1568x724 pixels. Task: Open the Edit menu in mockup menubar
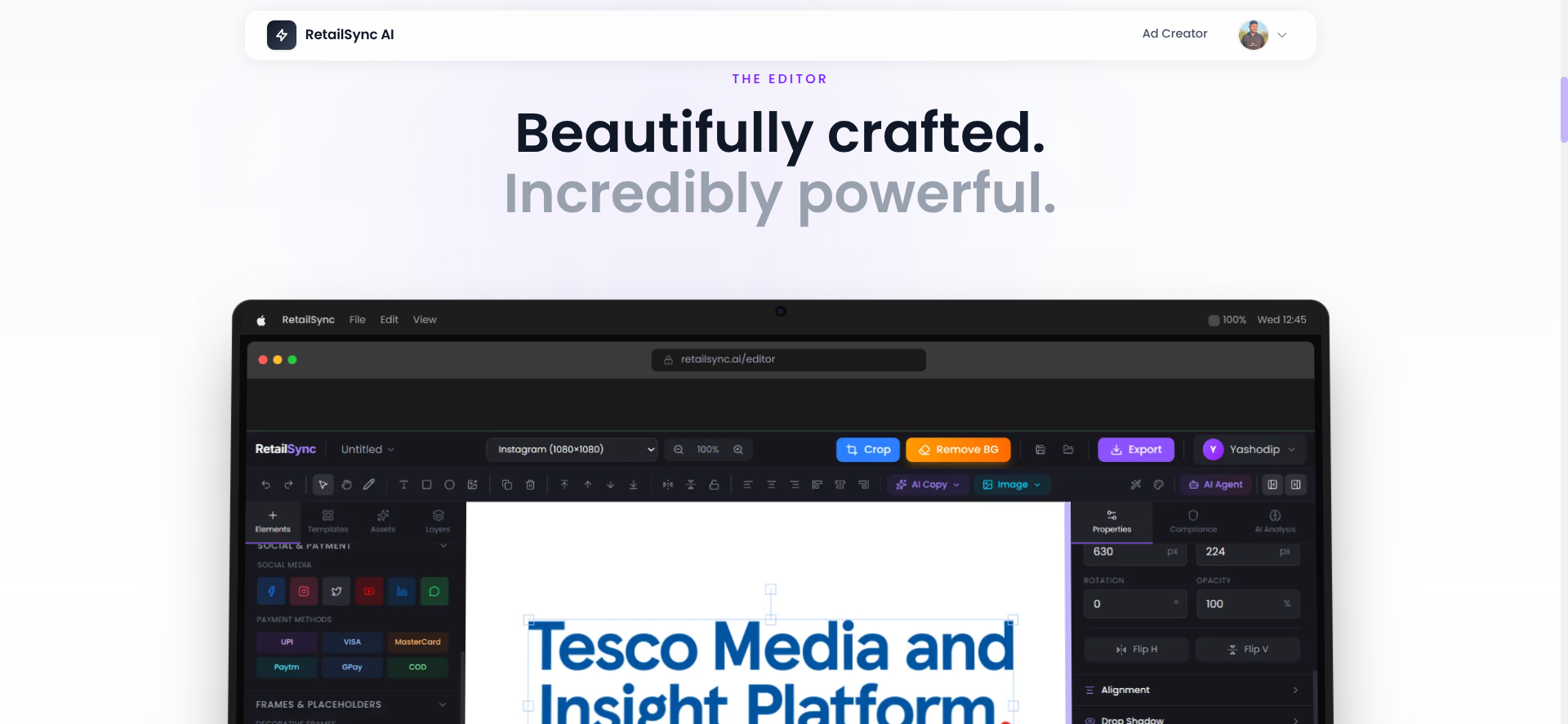pyautogui.click(x=389, y=320)
